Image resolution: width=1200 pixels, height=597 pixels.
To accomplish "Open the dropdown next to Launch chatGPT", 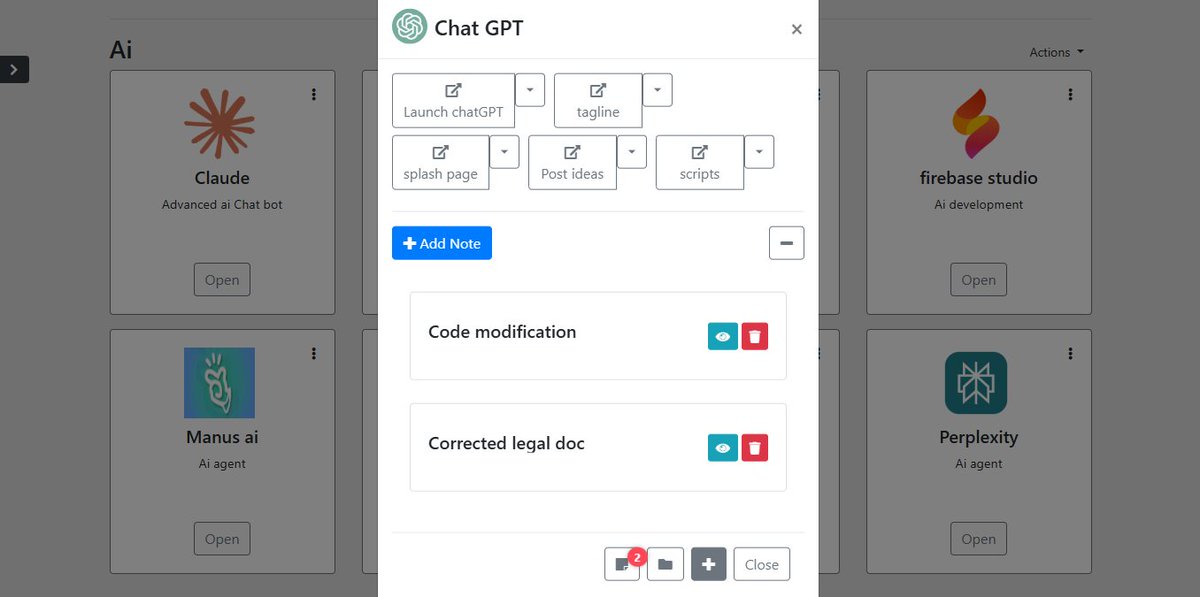I will 529,89.
